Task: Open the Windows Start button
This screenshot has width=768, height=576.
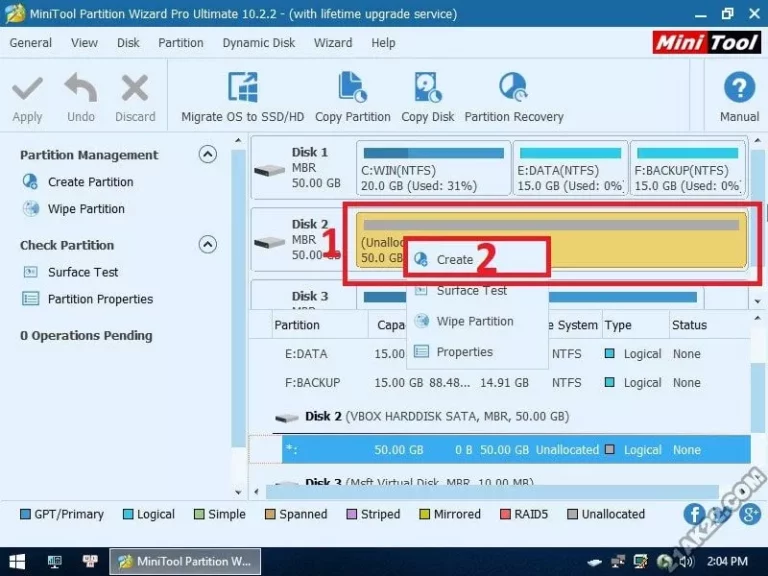Action: [17, 561]
